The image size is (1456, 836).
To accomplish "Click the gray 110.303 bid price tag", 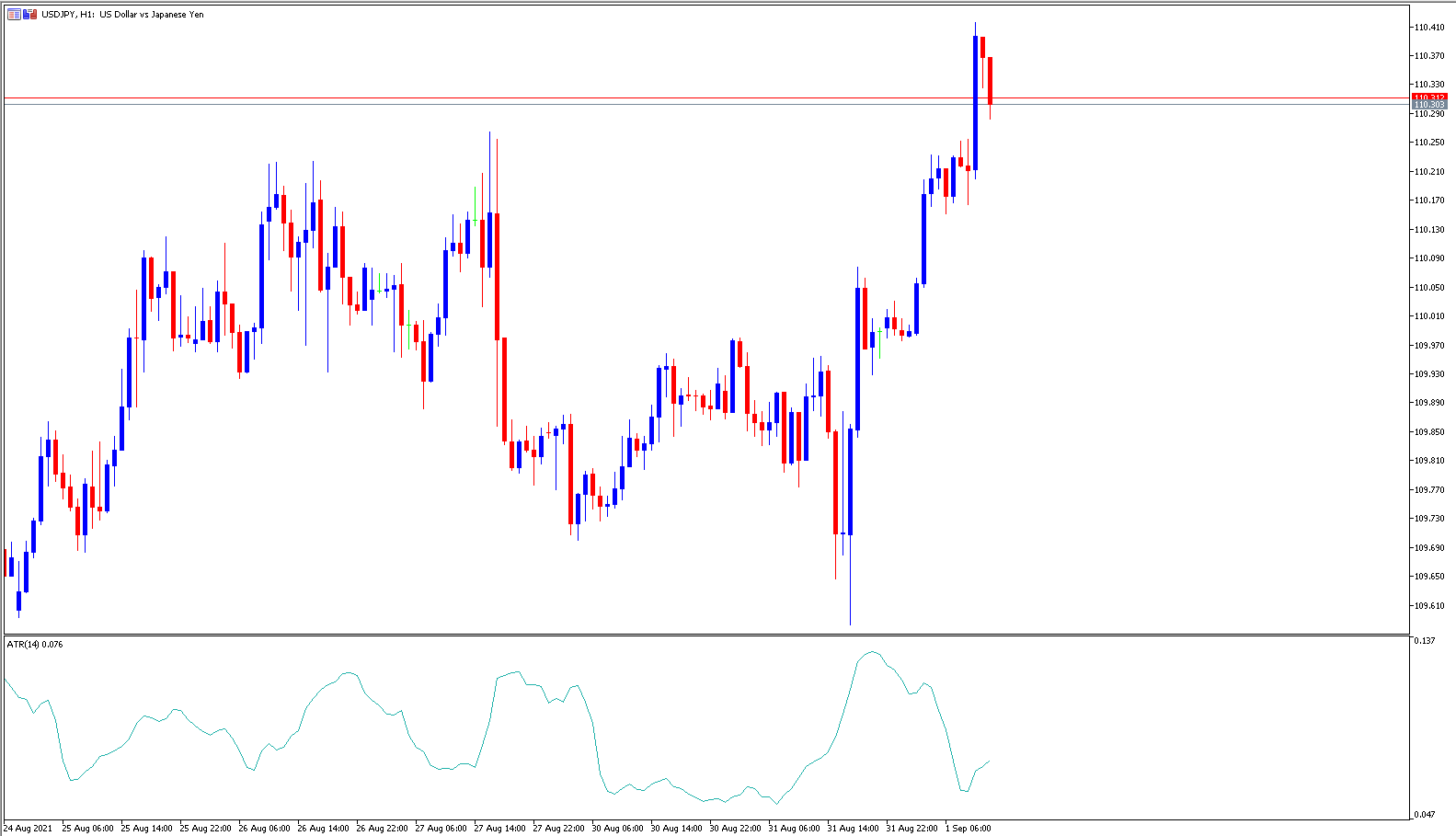I will tap(1429, 105).
